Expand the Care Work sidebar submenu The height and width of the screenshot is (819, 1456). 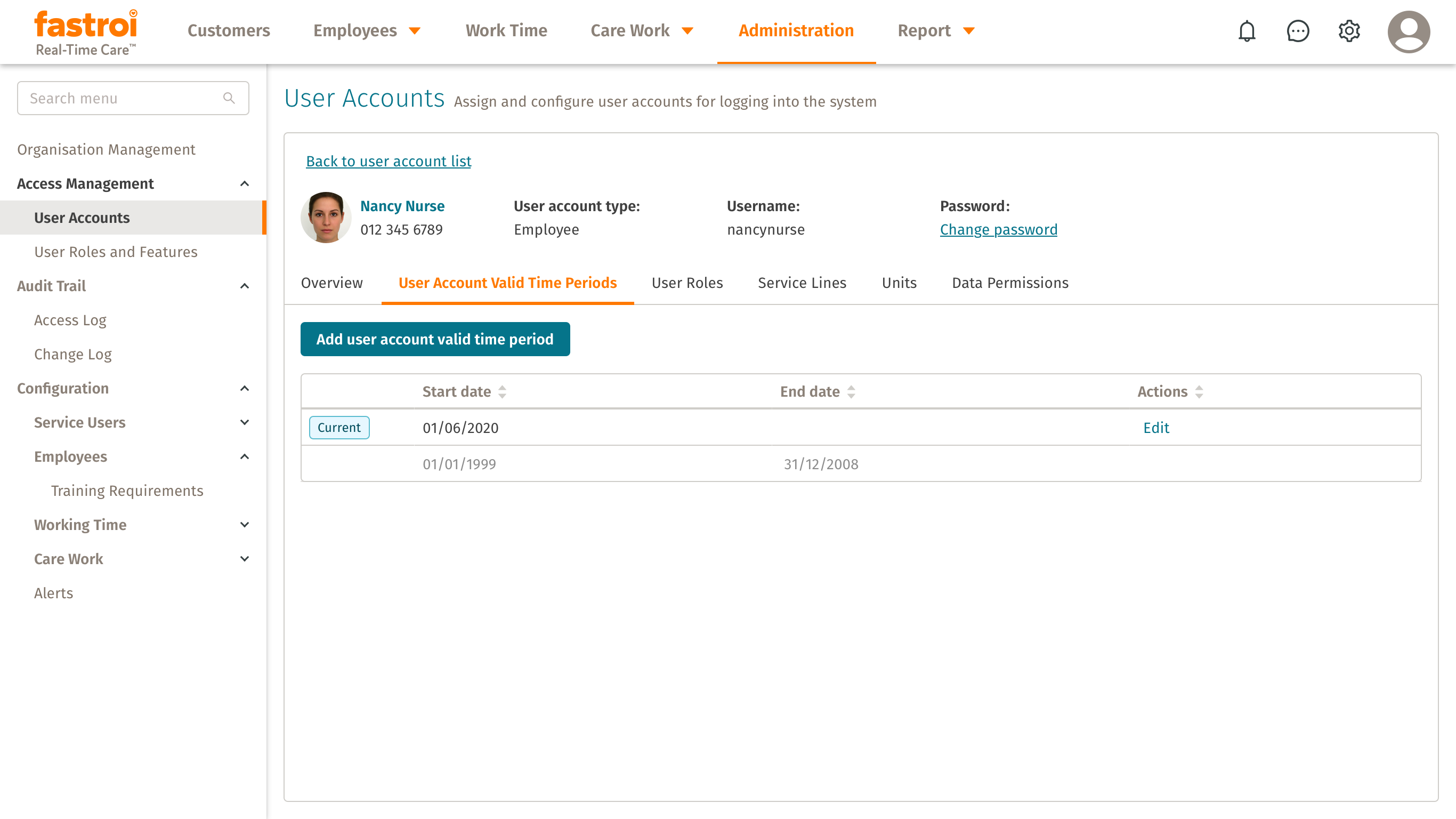(245, 559)
